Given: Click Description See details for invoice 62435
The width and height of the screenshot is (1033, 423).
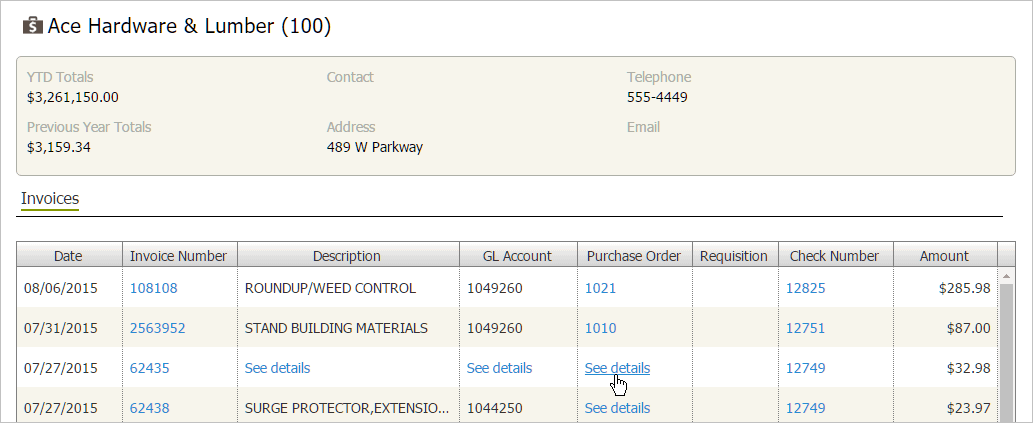Looking at the screenshot, I should tap(277, 368).
